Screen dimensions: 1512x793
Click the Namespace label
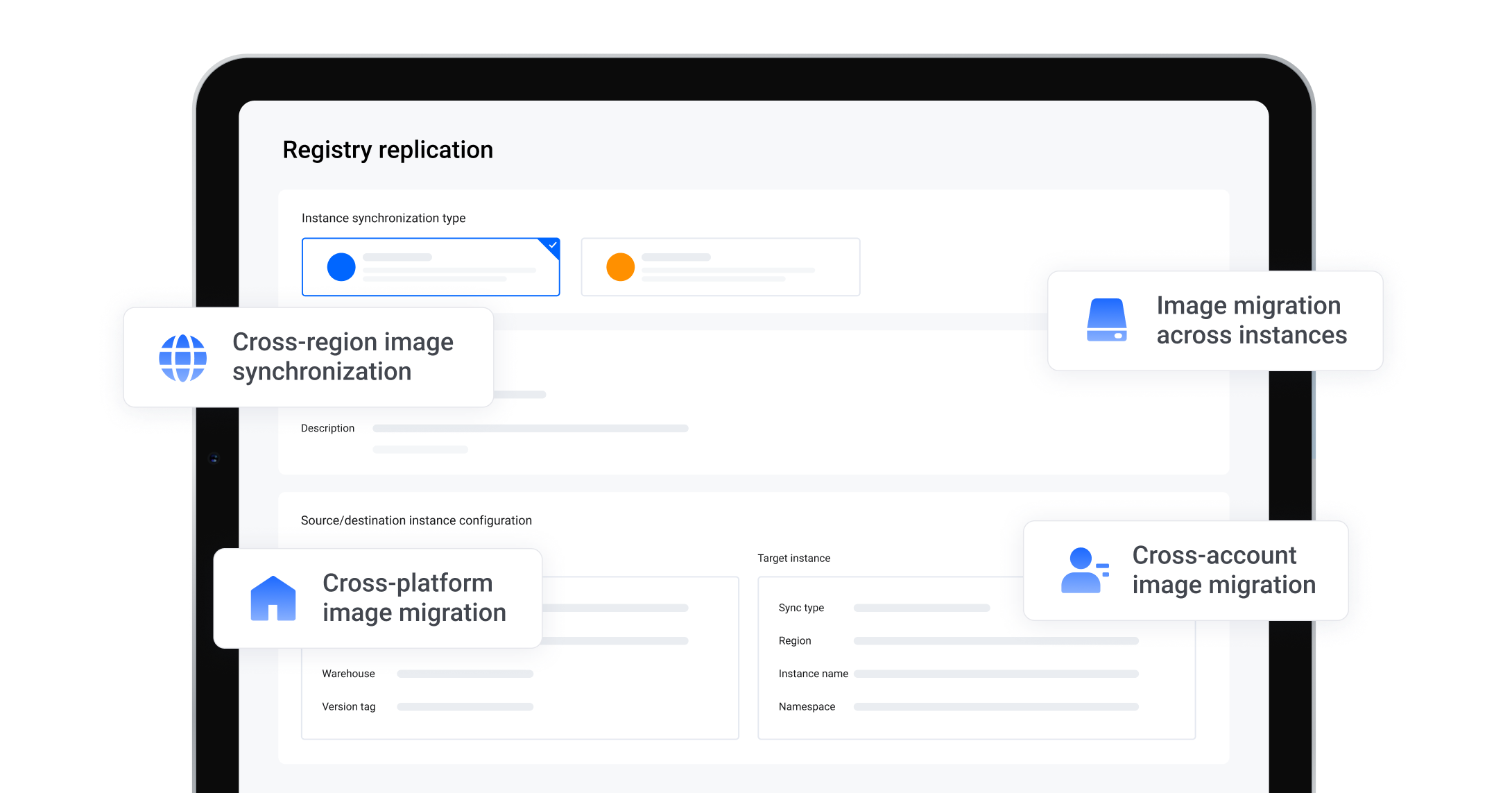[807, 707]
